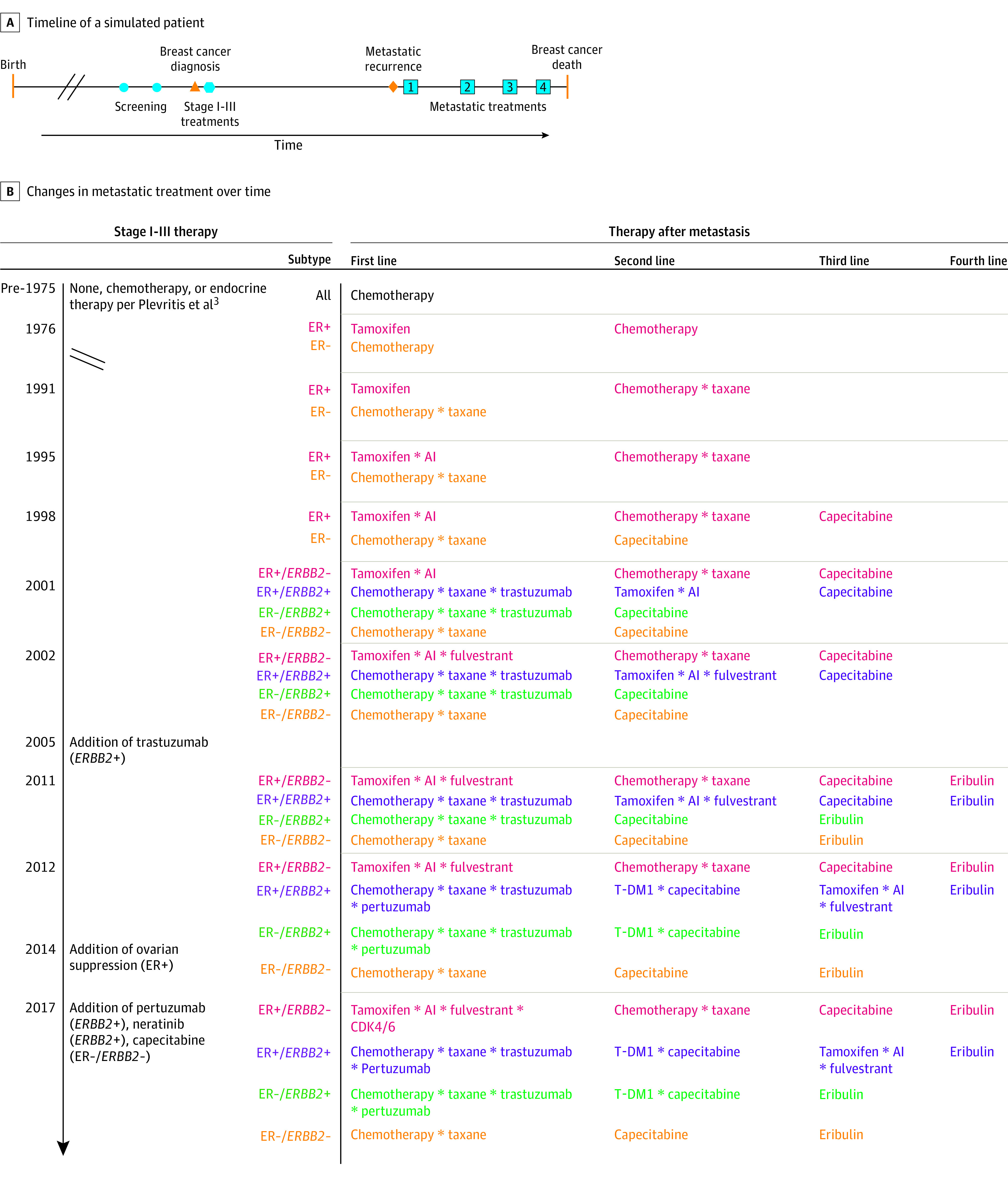The height and width of the screenshot is (1178, 1008).
Task: Click the 'All' subtype in Pre-1975 row
Action: point(323,295)
